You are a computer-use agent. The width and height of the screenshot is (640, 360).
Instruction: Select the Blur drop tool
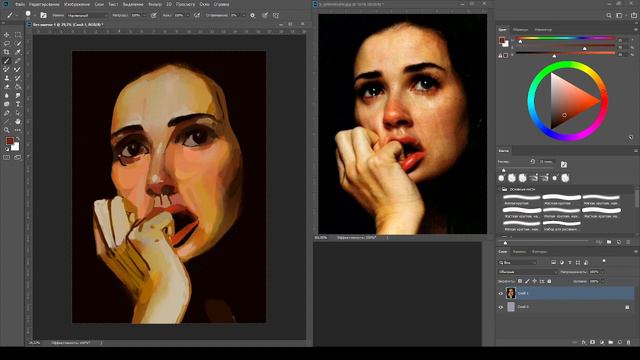[7, 95]
